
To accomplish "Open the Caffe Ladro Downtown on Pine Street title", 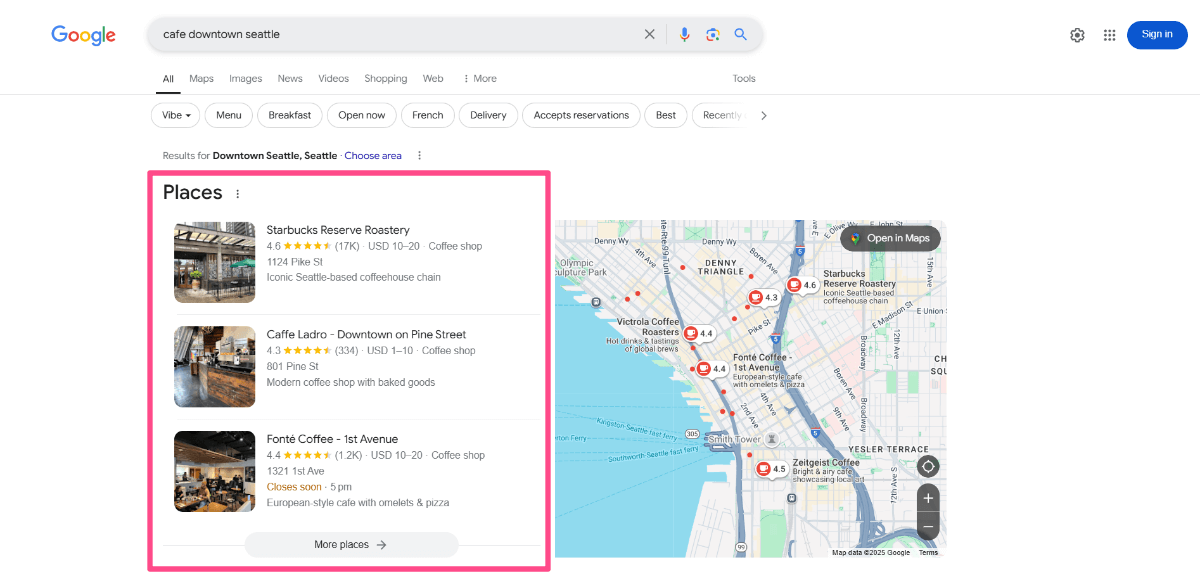I will (x=366, y=334).
